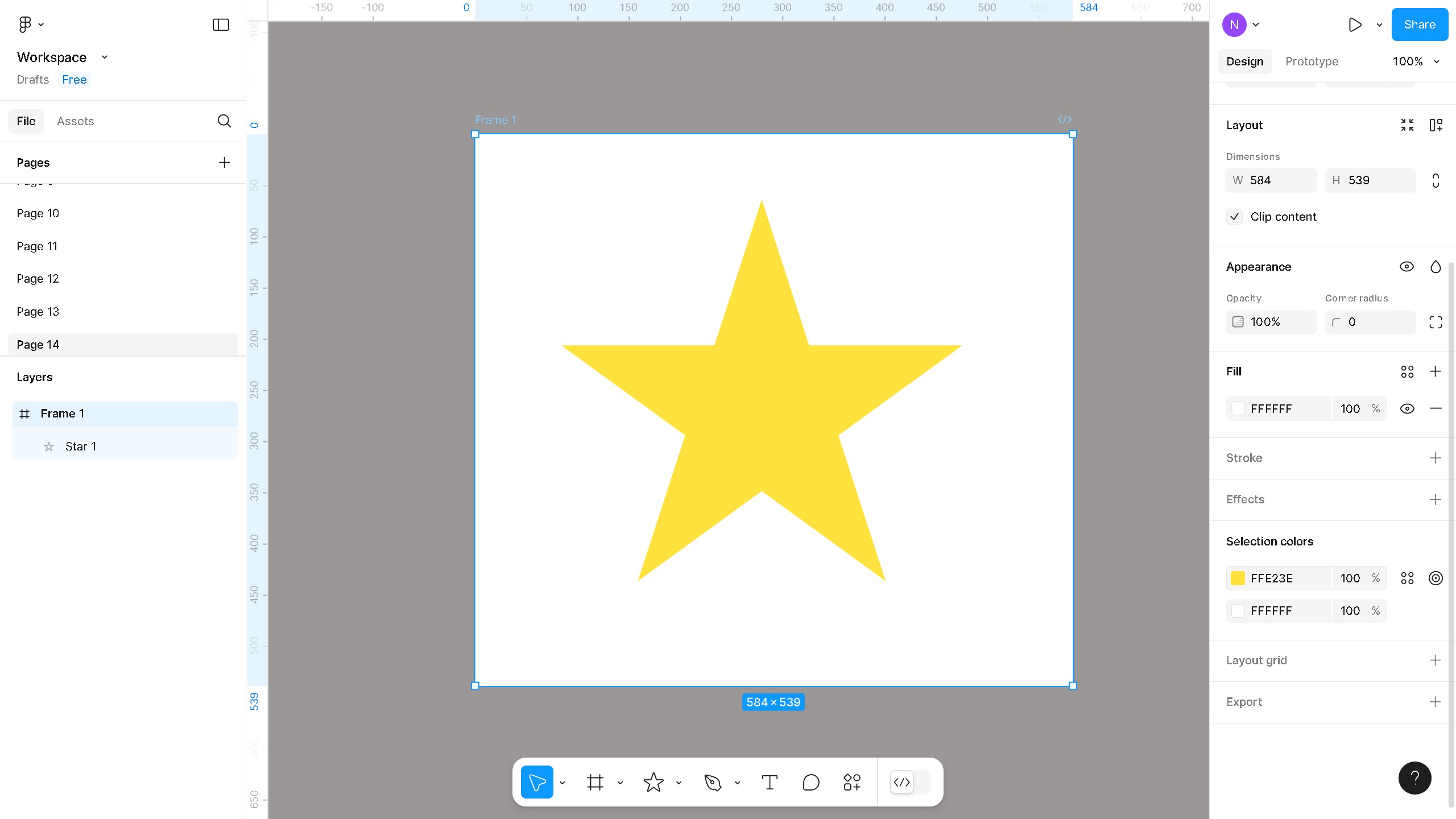Click the FFE23E yellow color swatch
The width and height of the screenshot is (1456, 819).
tap(1238, 578)
